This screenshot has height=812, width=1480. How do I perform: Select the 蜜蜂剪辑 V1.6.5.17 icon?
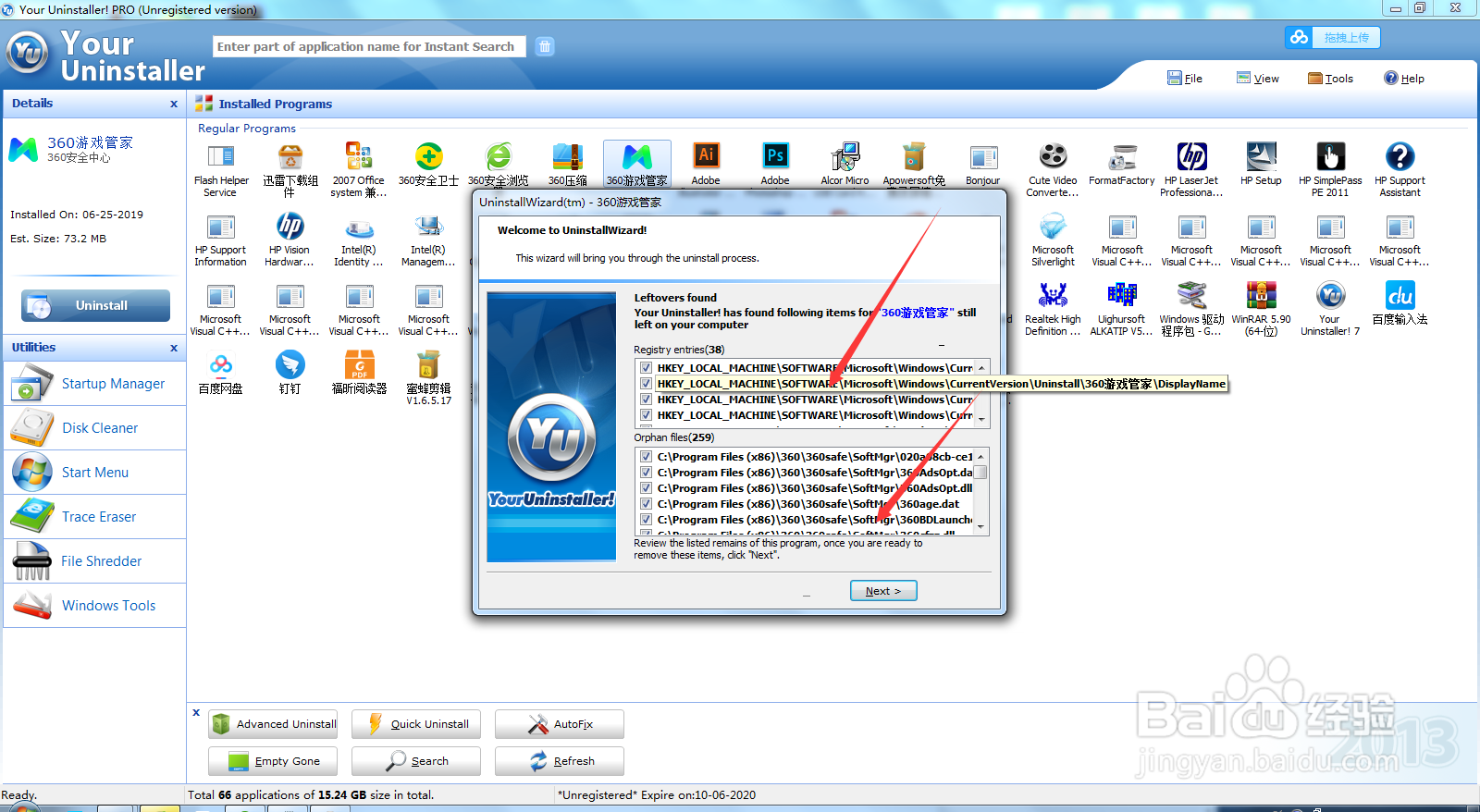coord(428,364)
